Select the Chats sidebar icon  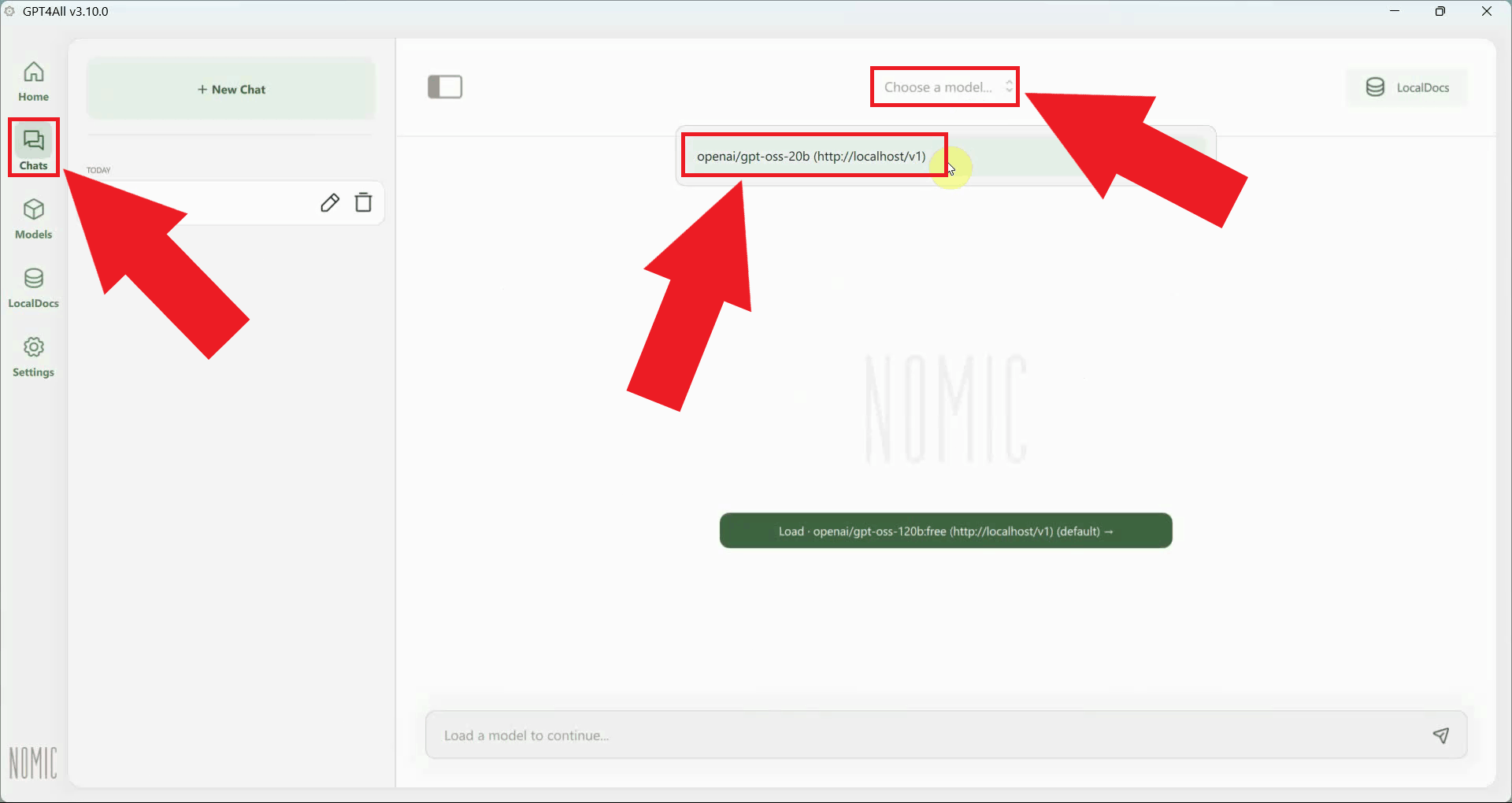click(33, 147)
